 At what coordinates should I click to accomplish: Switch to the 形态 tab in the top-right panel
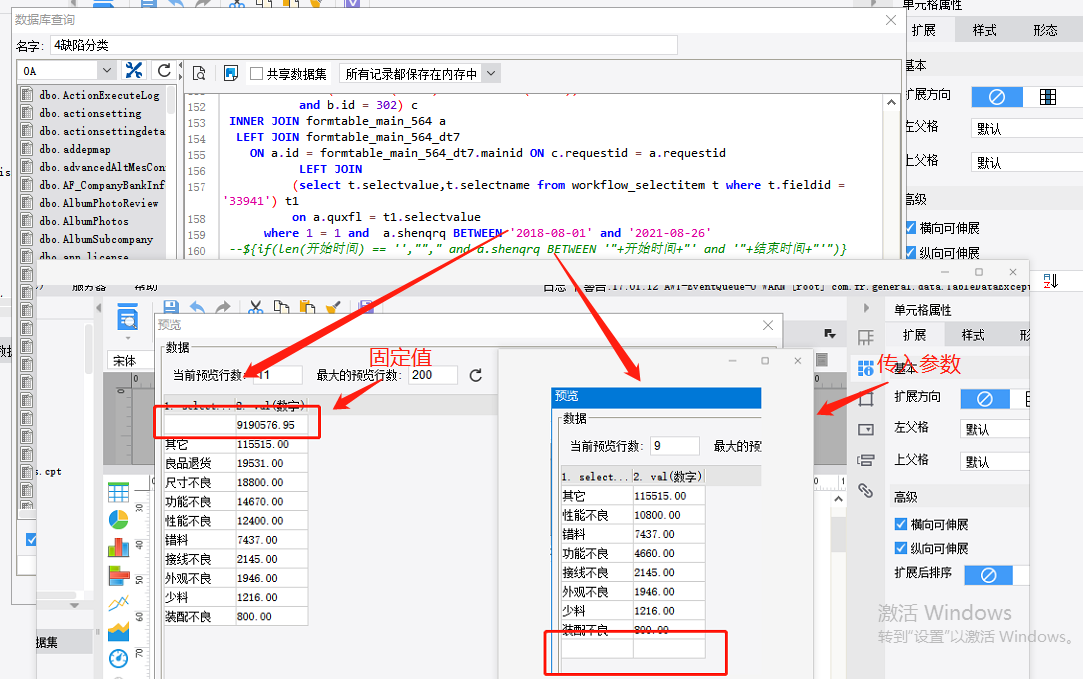[1045, 30]
